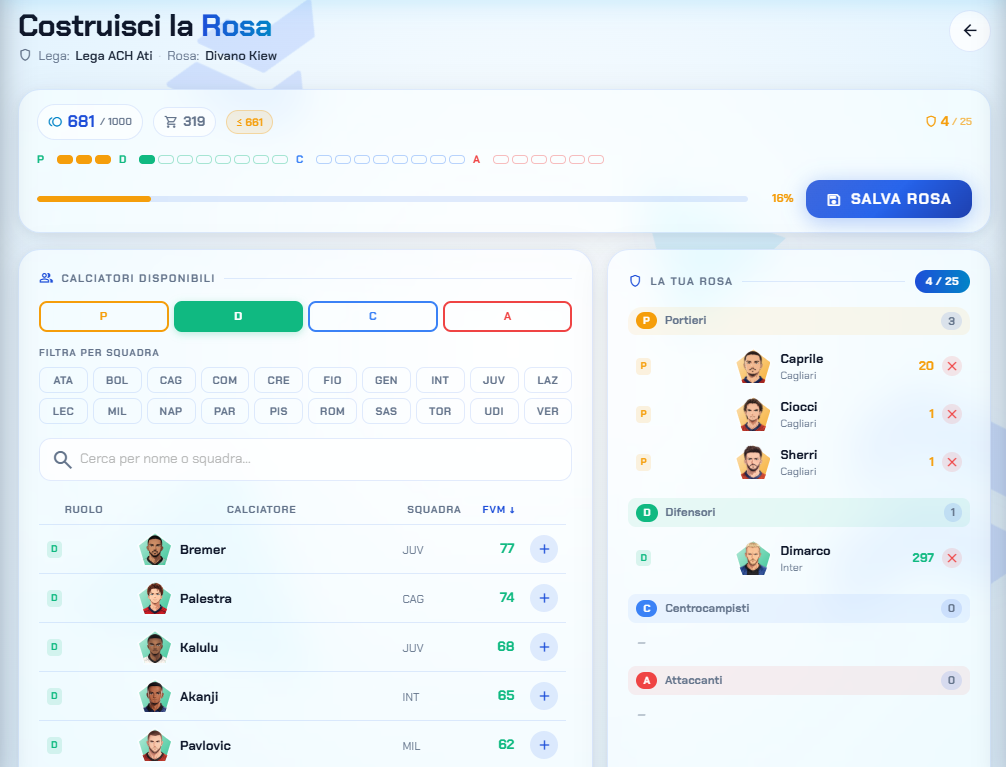The image size is (1006, 767).
Task: Click the shield icon next to Lega
Action: [x=25, y=55]
